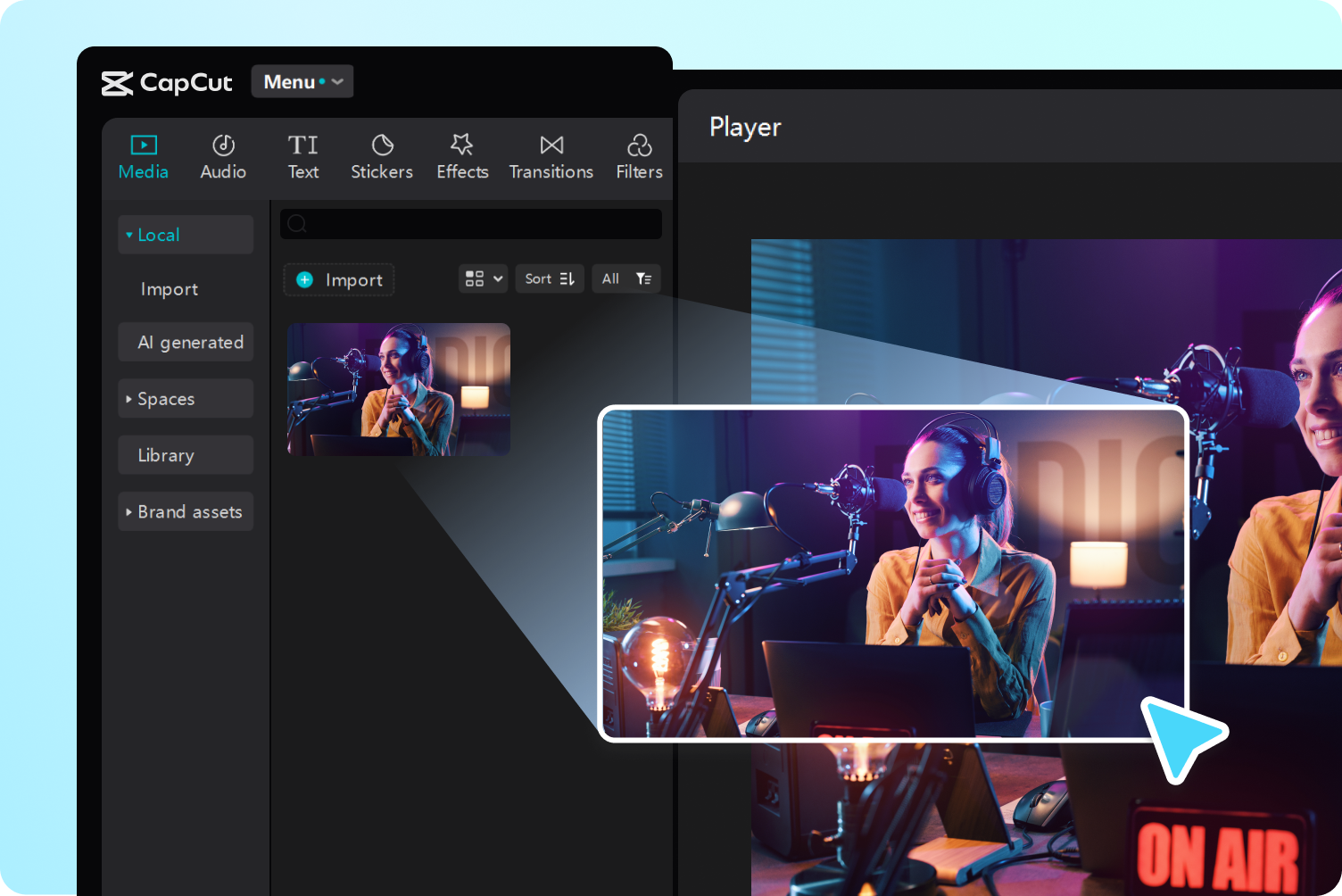Switch to the Media tab
1342x896 pixels.
point(143,155)
